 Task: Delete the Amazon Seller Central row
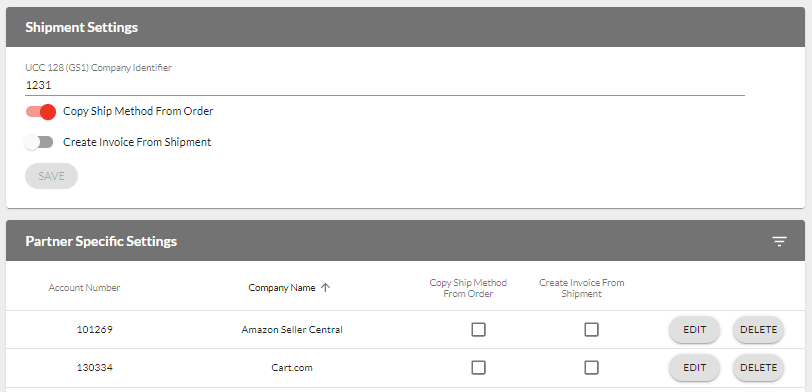click(759, 329)
